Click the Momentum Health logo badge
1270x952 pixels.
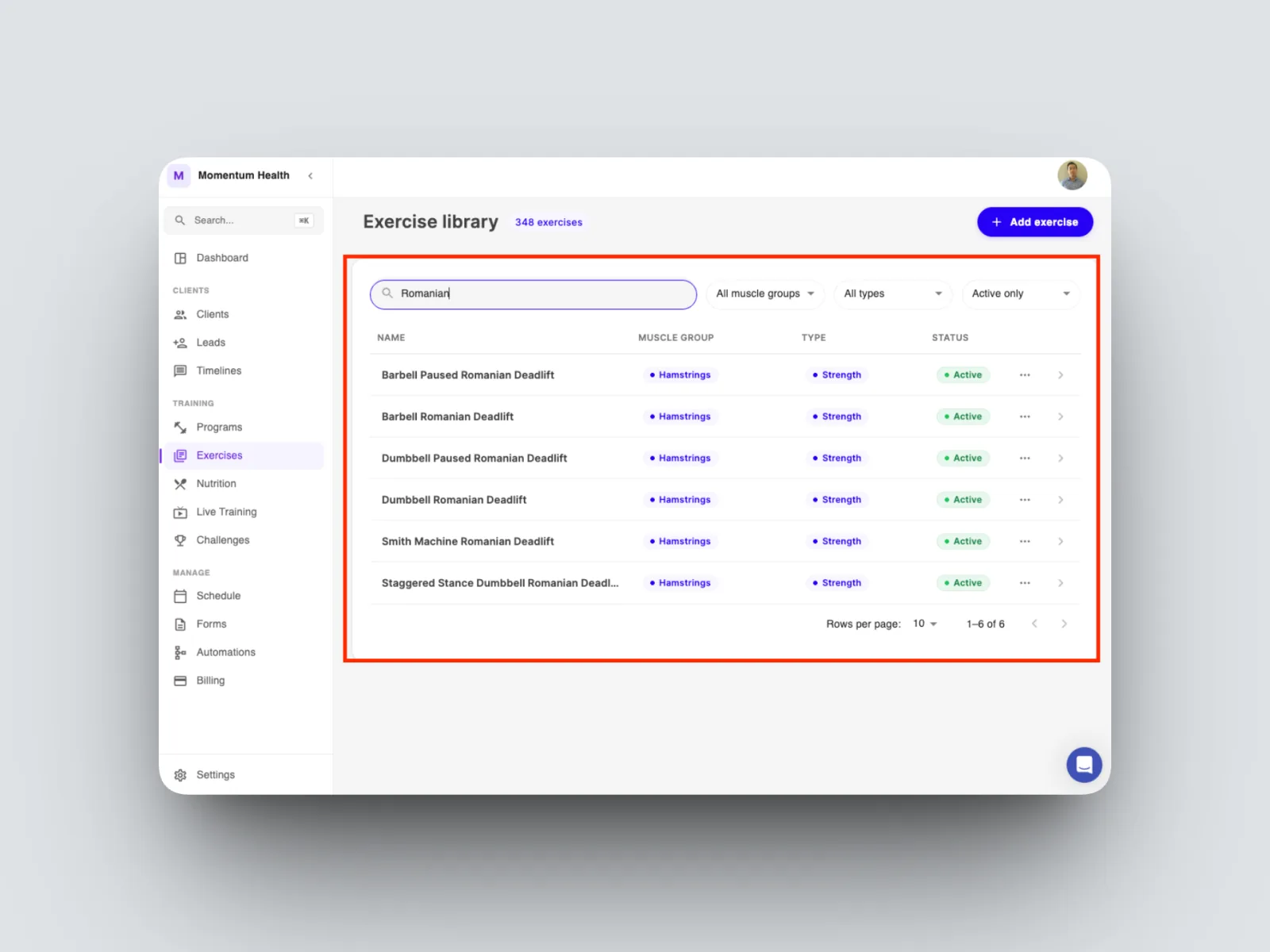pos(179,176)
